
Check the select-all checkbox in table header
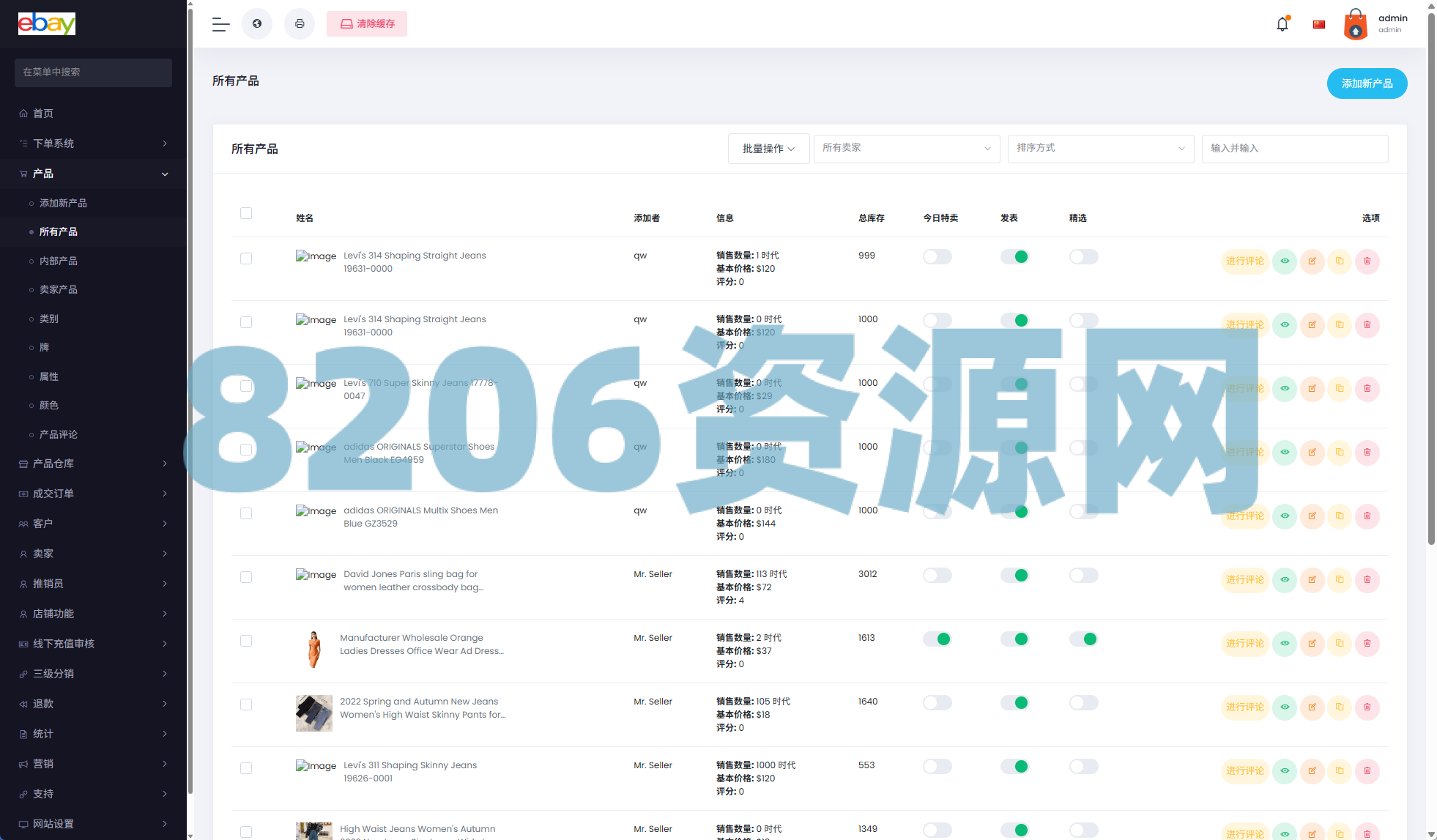246,213
